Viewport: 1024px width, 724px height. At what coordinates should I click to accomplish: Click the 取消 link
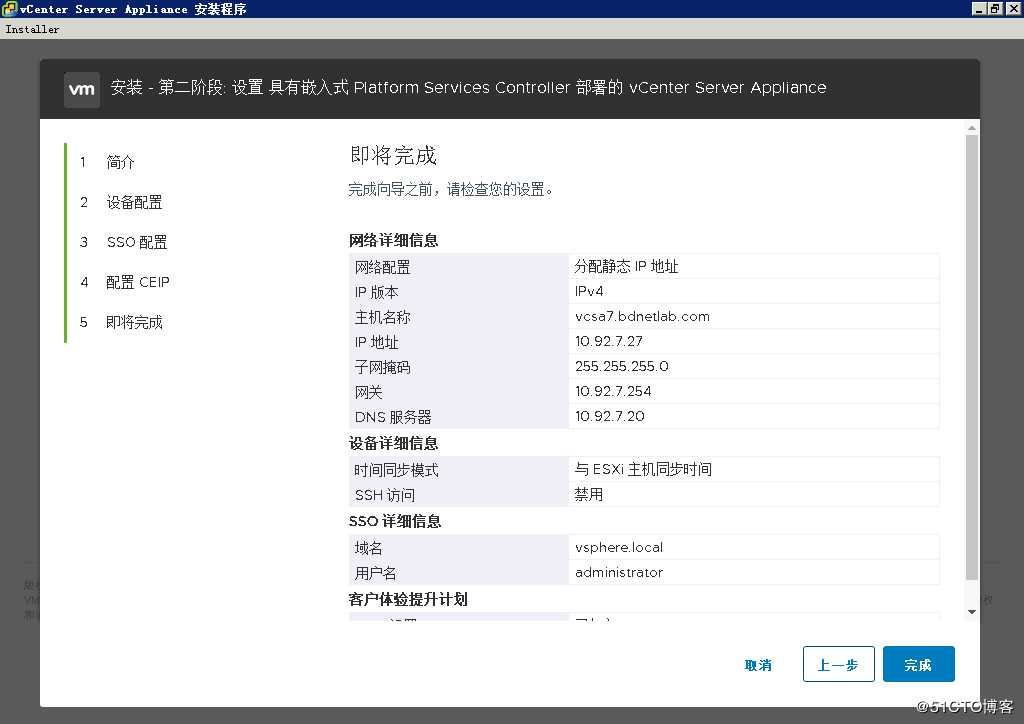pos(758,665)
